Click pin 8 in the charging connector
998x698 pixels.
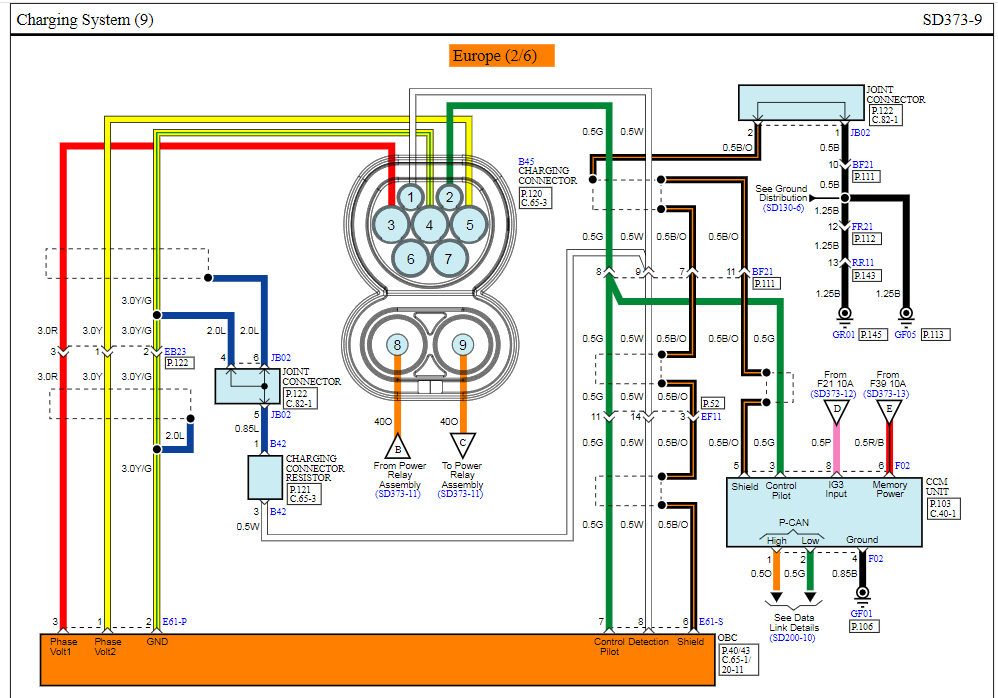point(397,345)
